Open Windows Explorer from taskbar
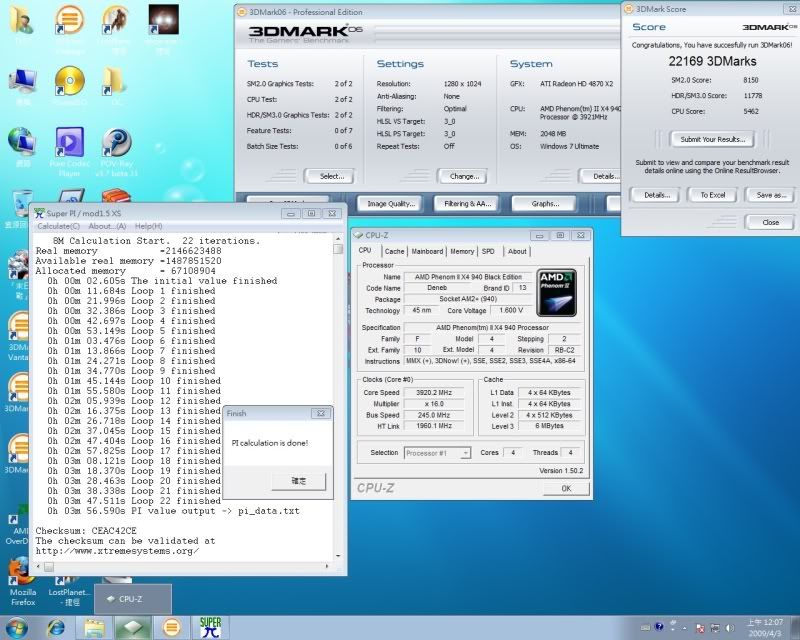 pyautogui.click(x=95, y=628)
